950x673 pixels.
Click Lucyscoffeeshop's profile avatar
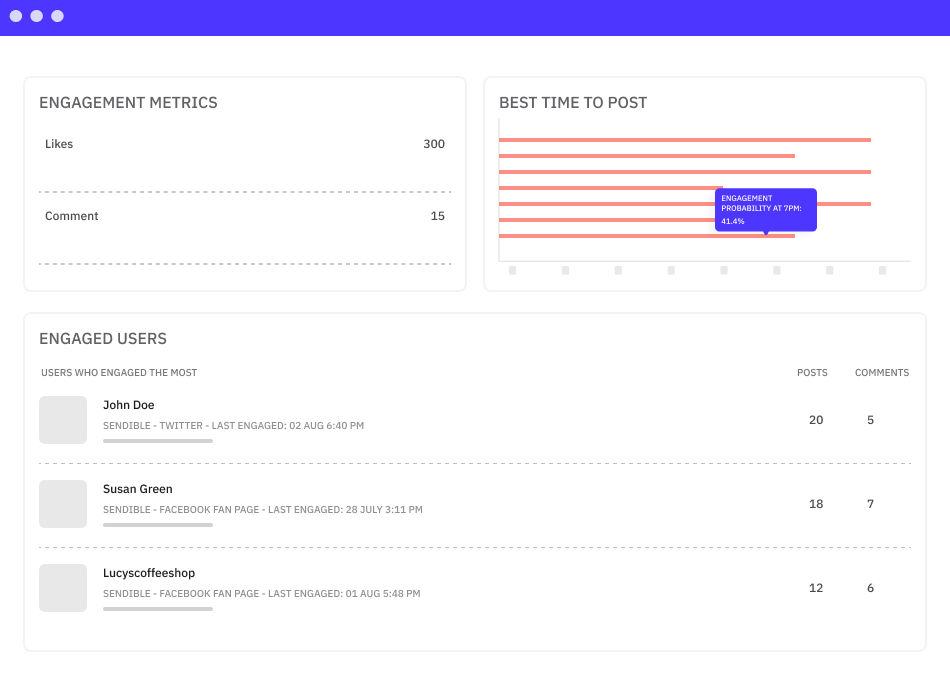point(63,588)
